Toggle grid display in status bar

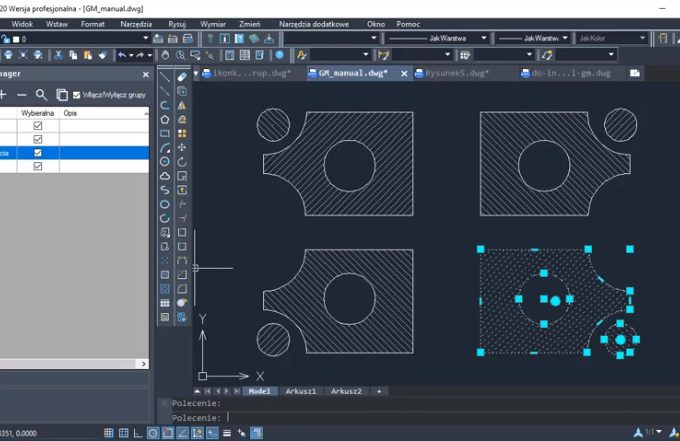(124, 433)
